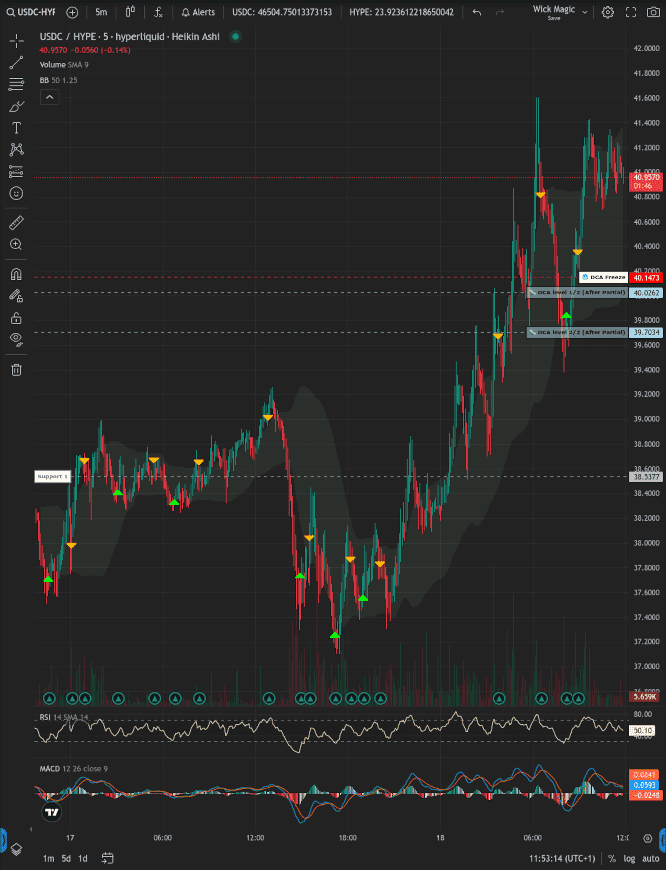Image resolution: width=666 pixels, height=870 pixels.
Task: Select the crosshair cursor tool
Action: tap(16, 41)
